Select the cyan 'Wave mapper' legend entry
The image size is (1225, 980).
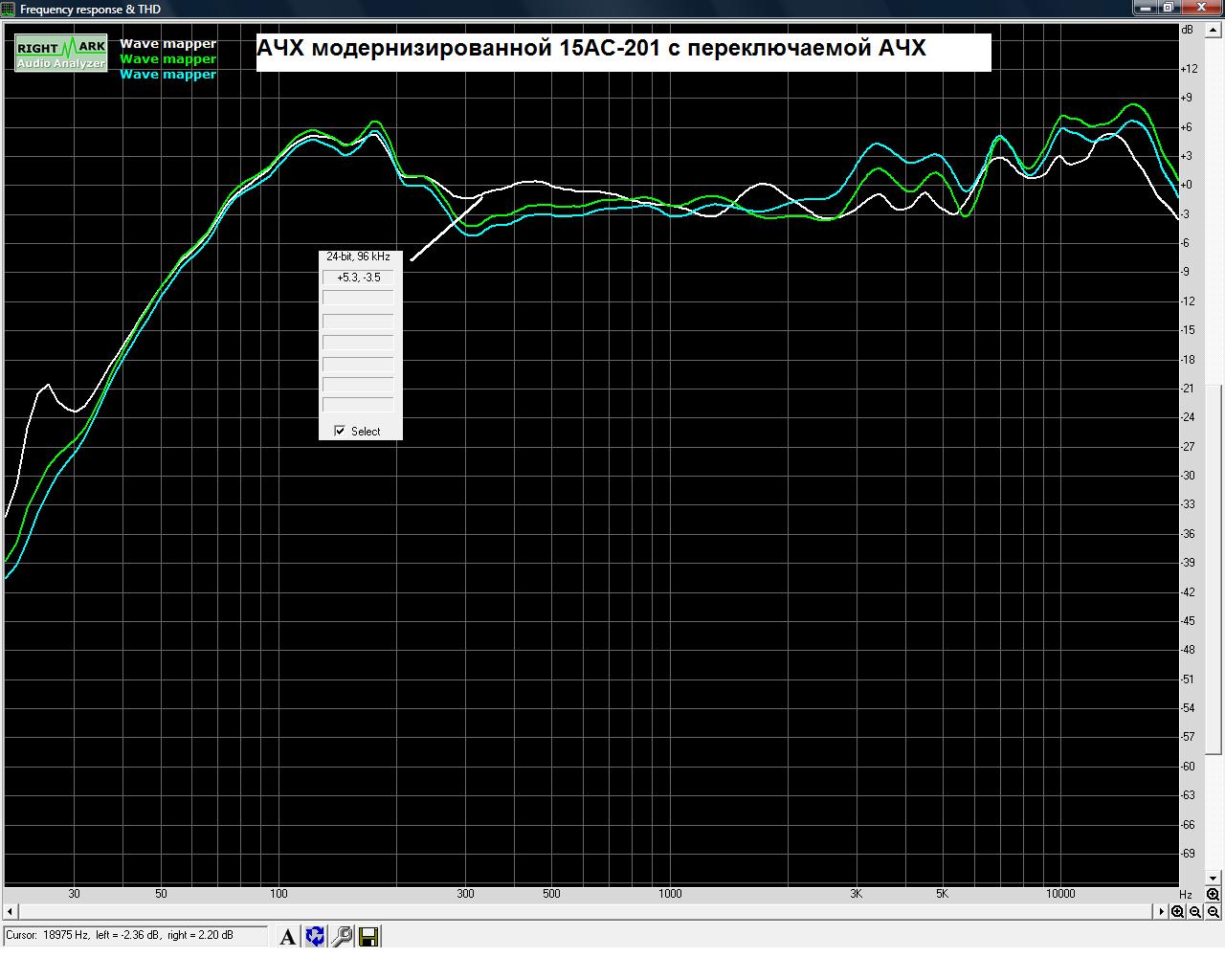(168, 74)
